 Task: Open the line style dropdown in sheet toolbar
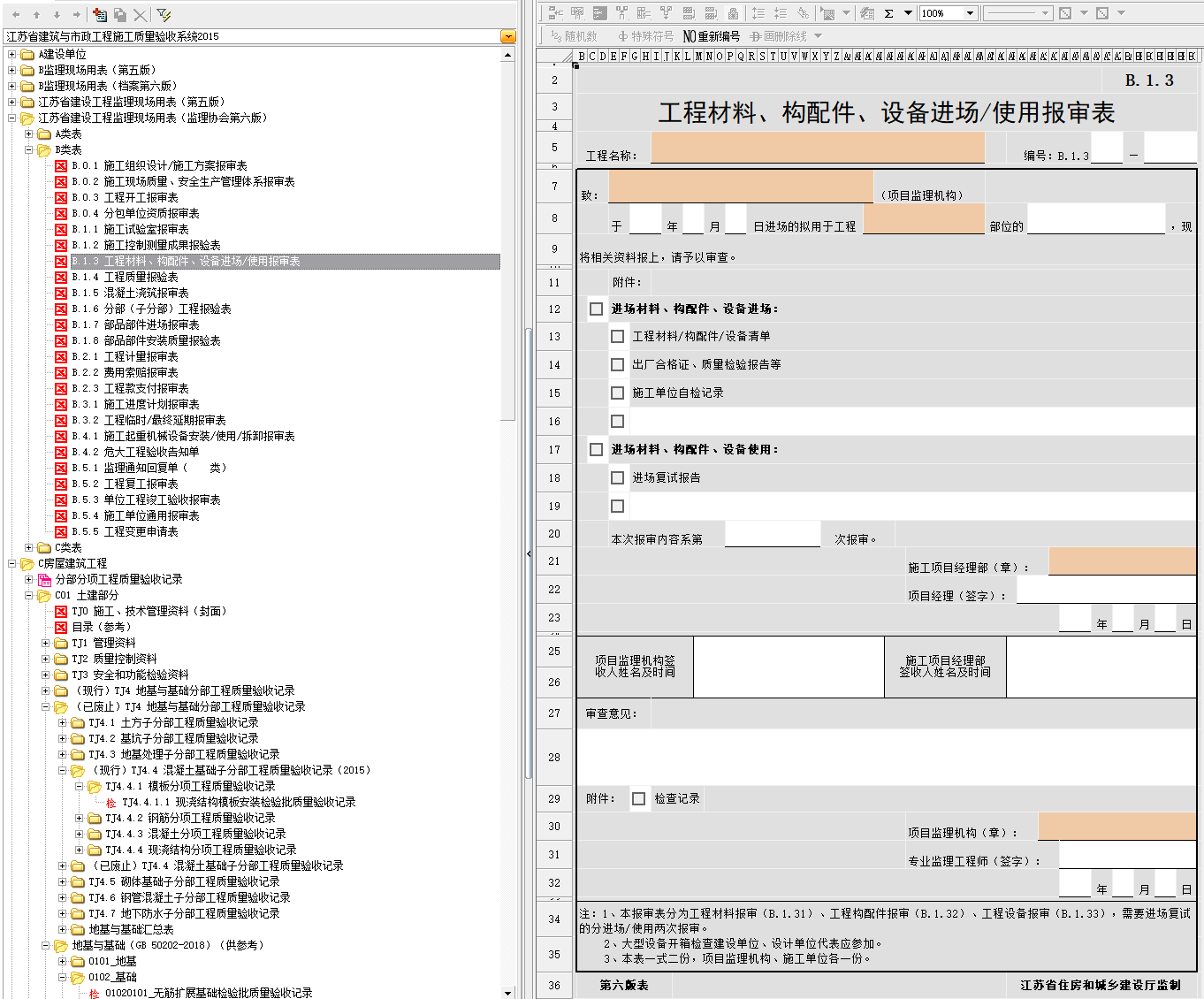tap(1046, 13)
